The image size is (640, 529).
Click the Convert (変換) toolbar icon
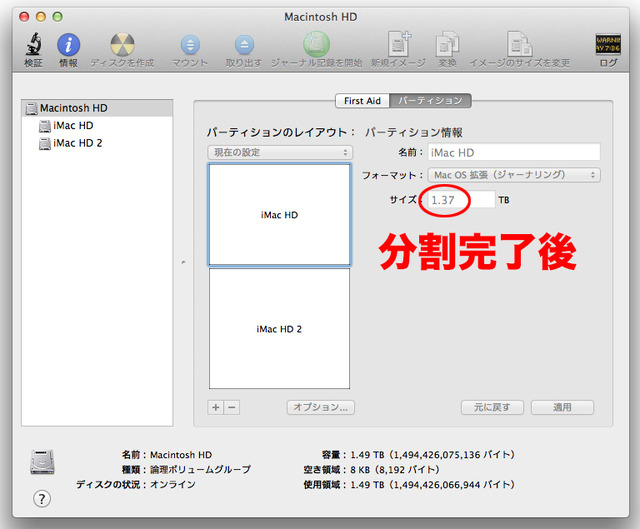click(447, 45)
